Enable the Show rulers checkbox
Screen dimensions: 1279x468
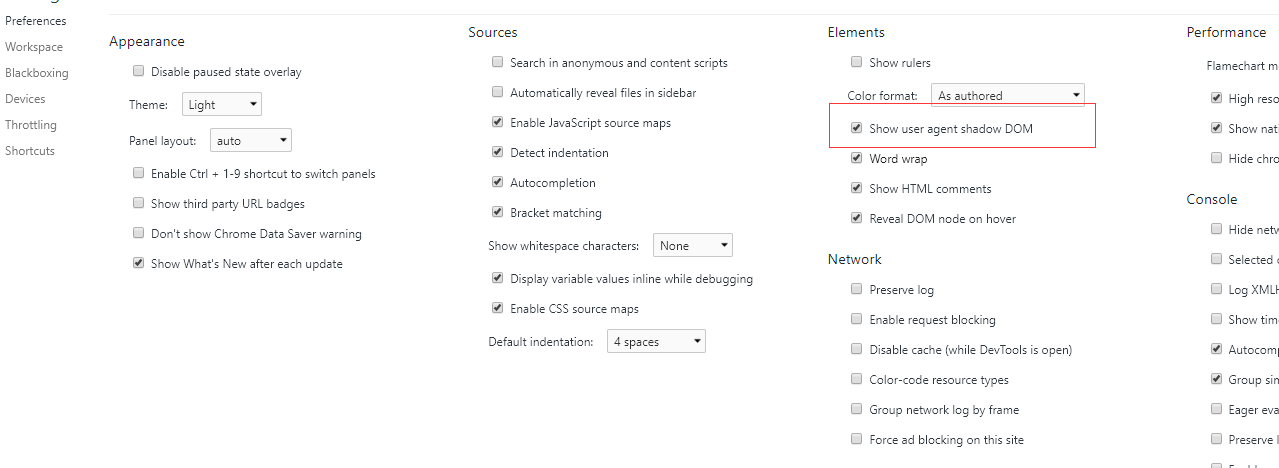[856, 62]
